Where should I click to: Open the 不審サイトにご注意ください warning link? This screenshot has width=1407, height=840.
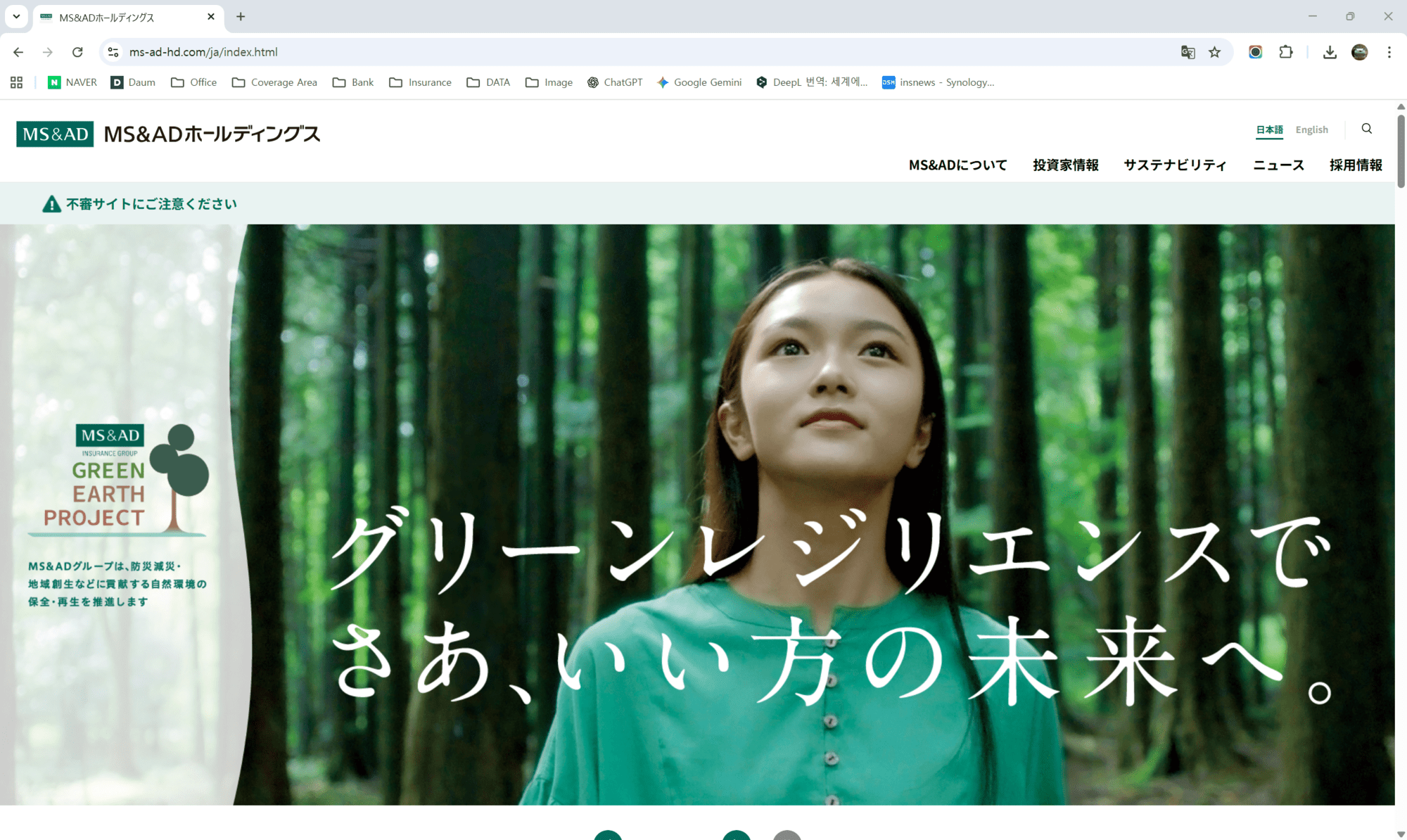[139, 204]
